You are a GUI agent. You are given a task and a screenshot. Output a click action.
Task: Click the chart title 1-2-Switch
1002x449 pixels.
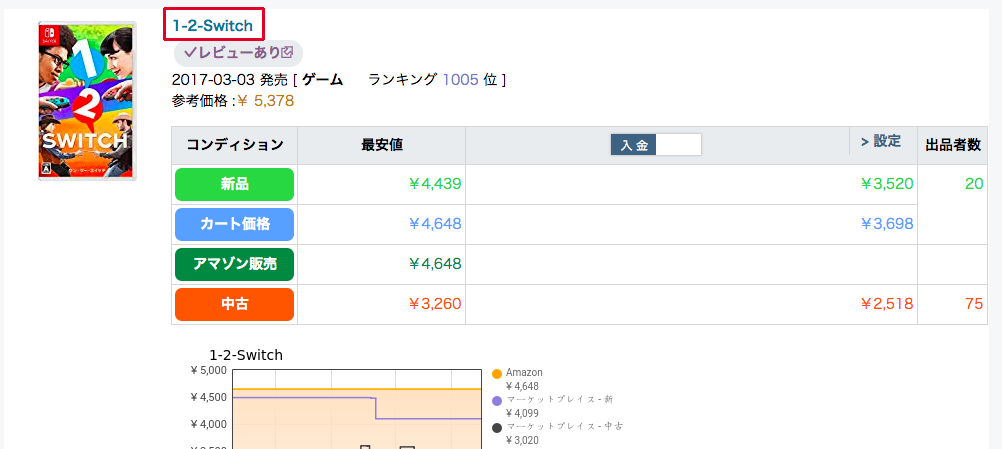point(246,355)
